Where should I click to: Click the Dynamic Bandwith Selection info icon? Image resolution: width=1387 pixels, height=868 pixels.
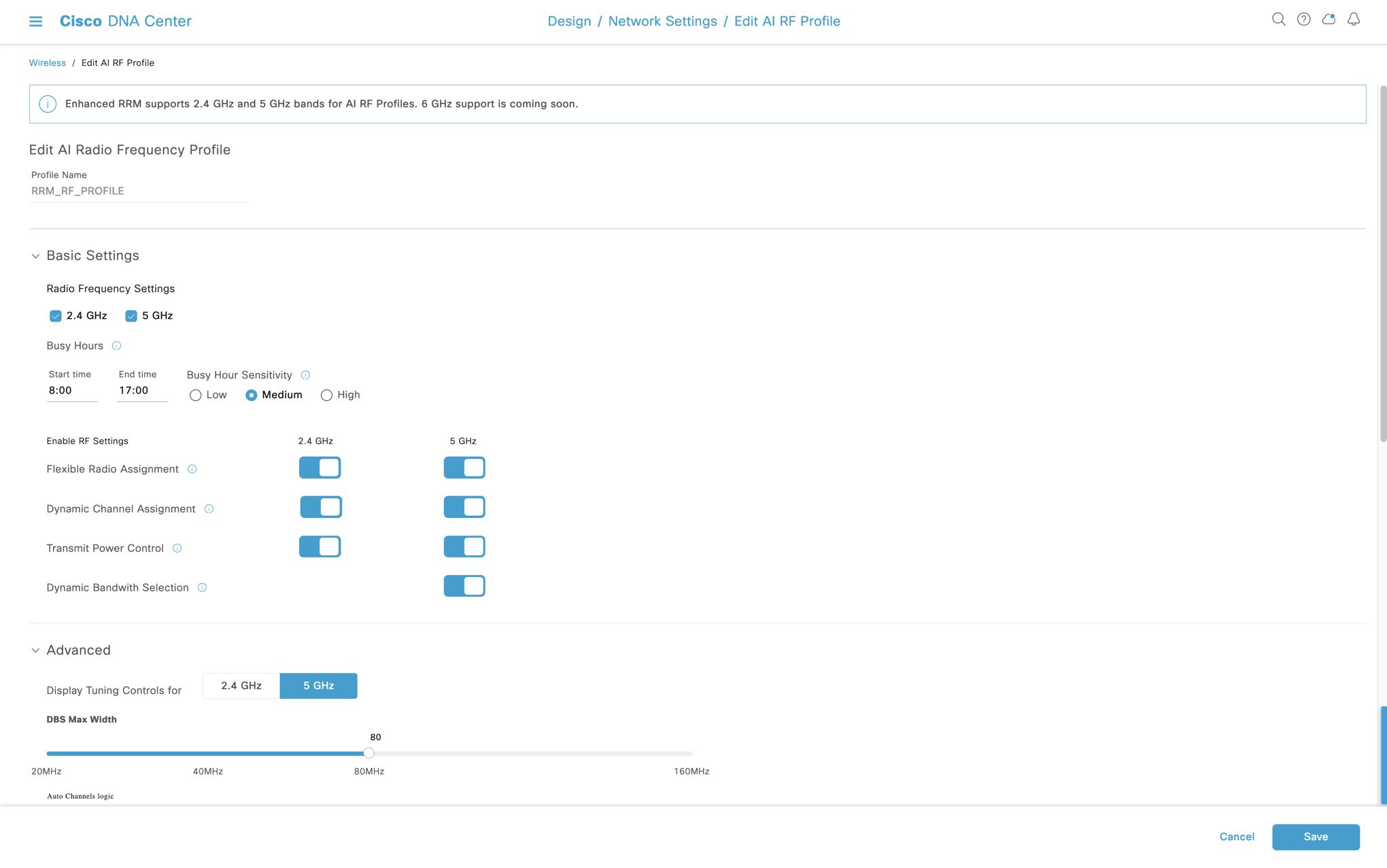(x=202, y=588)
